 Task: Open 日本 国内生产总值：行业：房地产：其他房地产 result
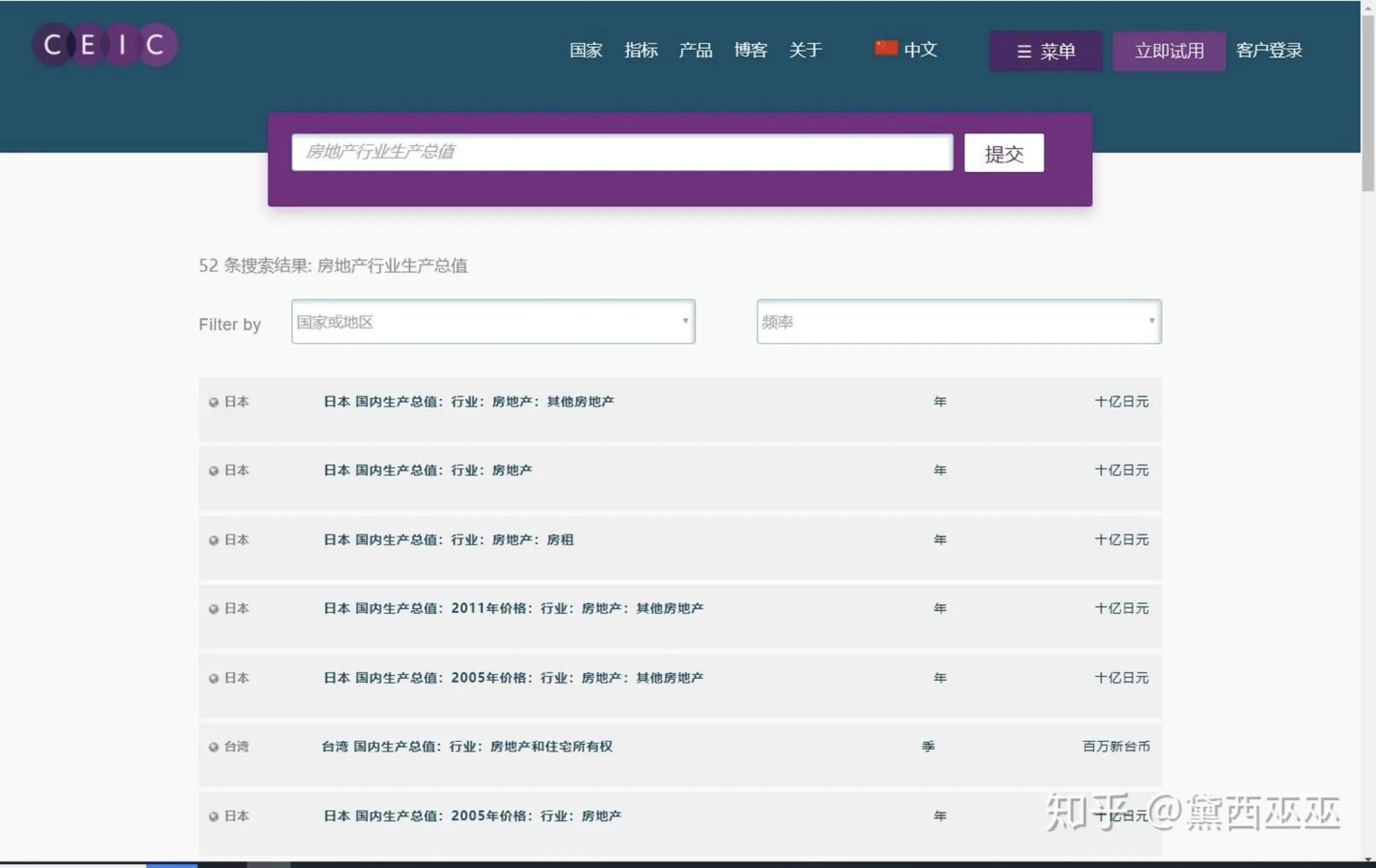click(x=469, y=401)
